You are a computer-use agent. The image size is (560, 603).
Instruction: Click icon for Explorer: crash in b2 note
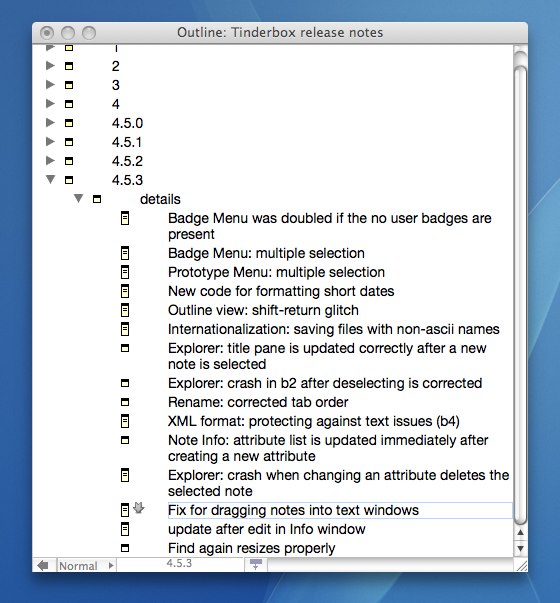pos(125,383)
